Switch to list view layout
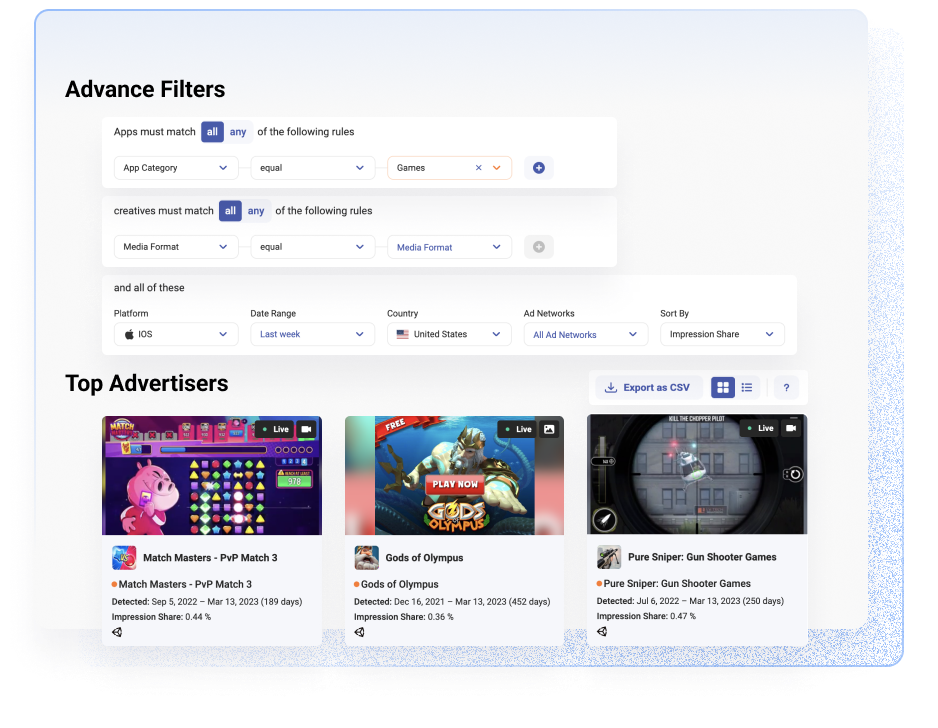 tap(747, 388)
